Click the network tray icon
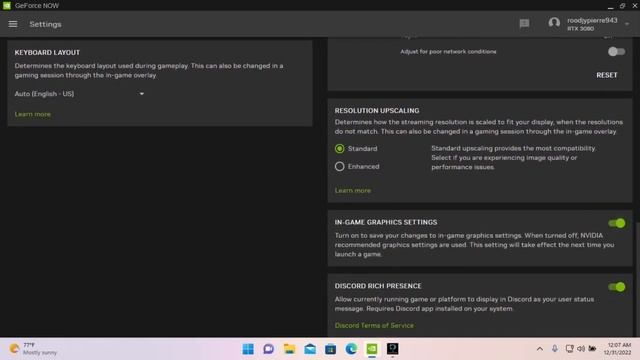This screenshot has height=360, width=640. 569,349
